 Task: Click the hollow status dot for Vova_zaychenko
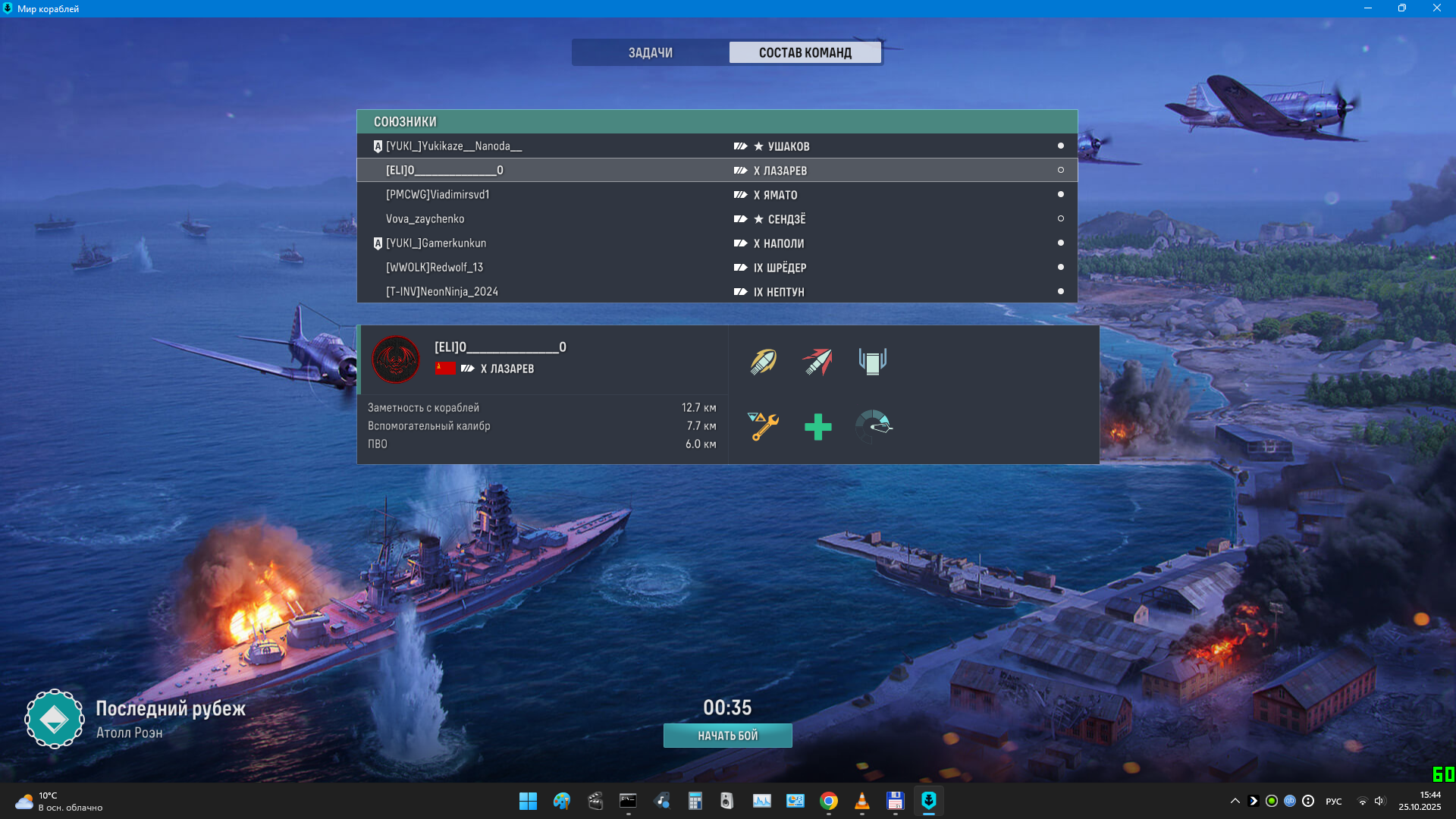pos(1060,218)
